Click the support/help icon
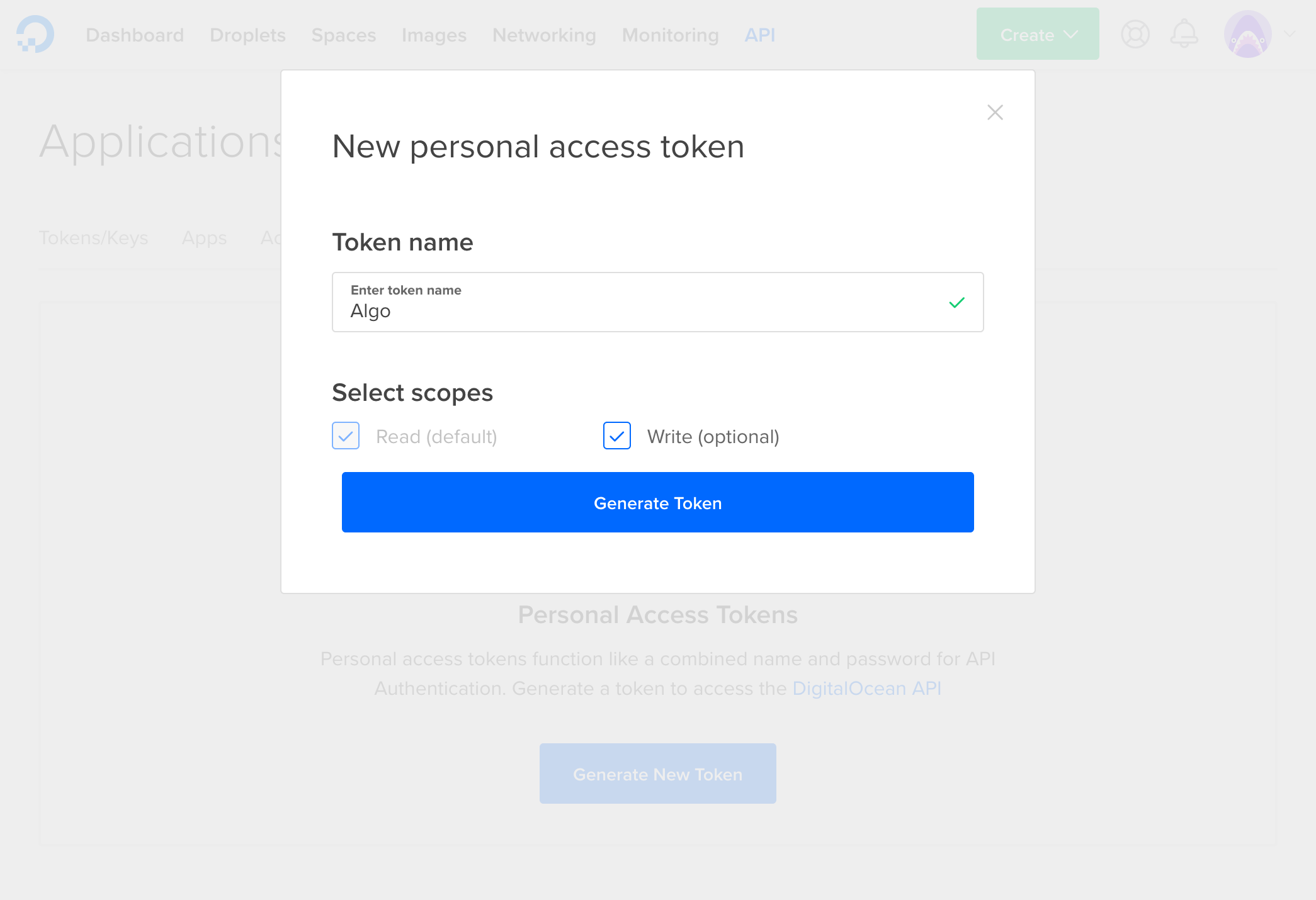This screenshot has height=900, width=1316. click(x=1135, y=35)
